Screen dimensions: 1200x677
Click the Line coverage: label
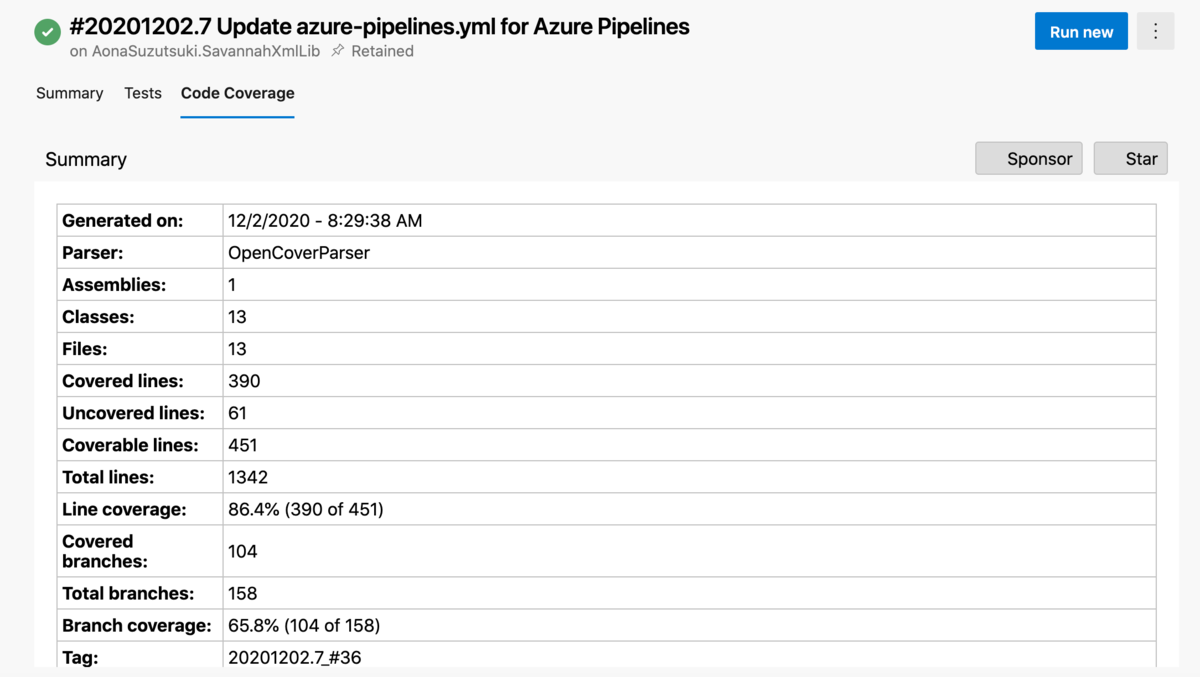[x=124, y=509]
